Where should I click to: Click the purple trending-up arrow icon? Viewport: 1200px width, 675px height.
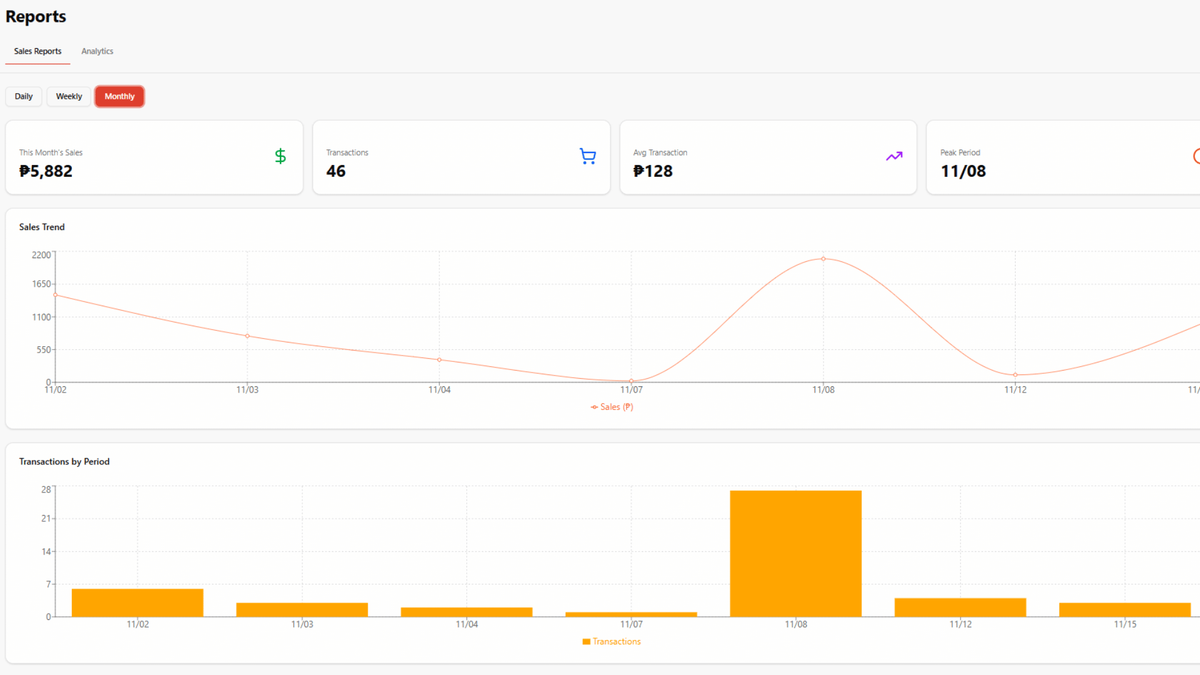[x=894, y=156]
